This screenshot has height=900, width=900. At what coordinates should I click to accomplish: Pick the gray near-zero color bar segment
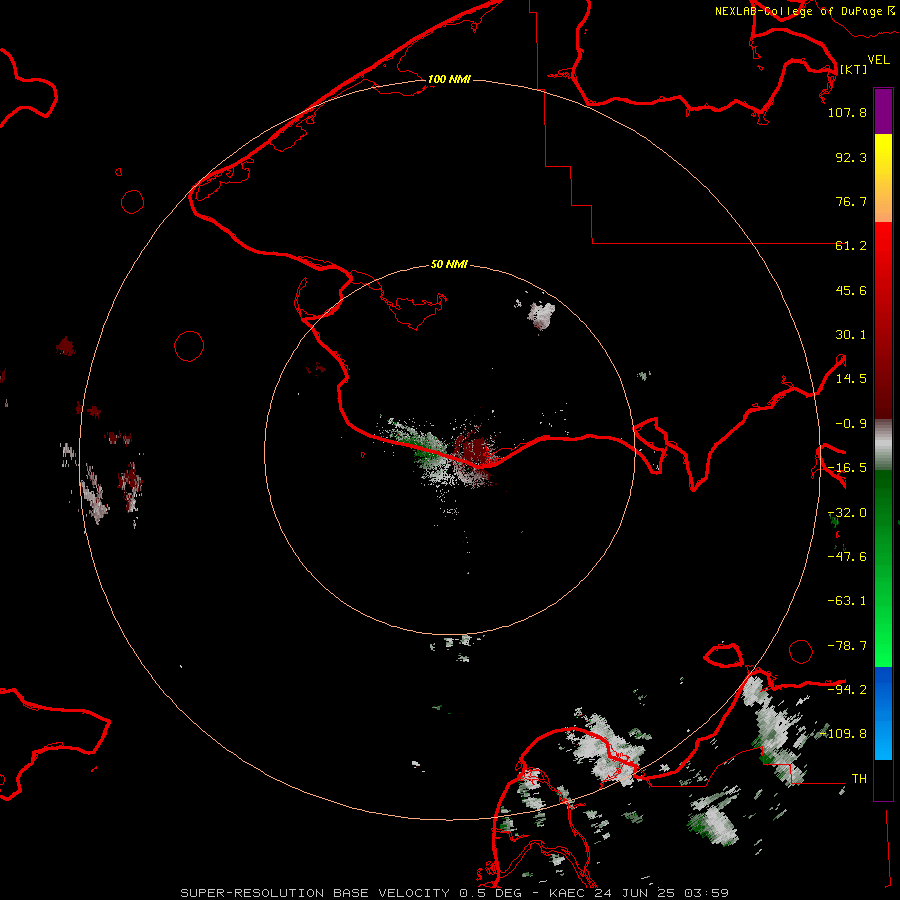(883, 444)
